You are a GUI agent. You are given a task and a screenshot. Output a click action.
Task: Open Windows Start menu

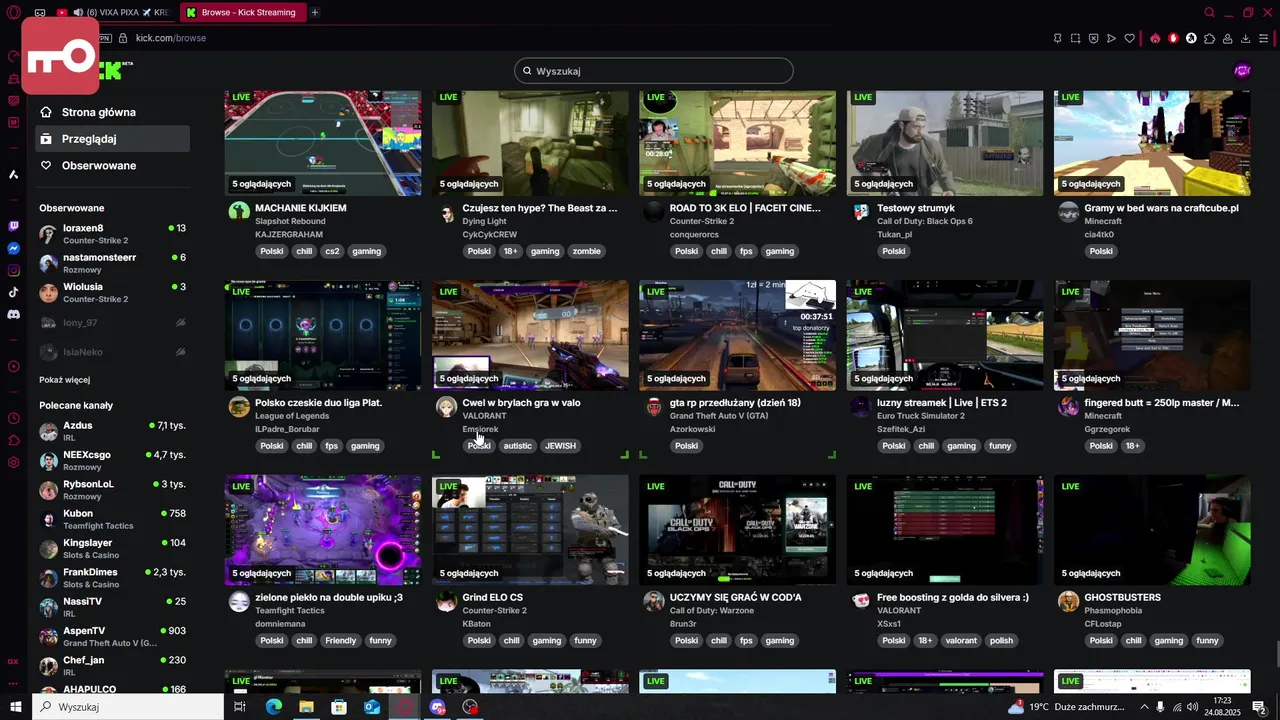(16, 707)
